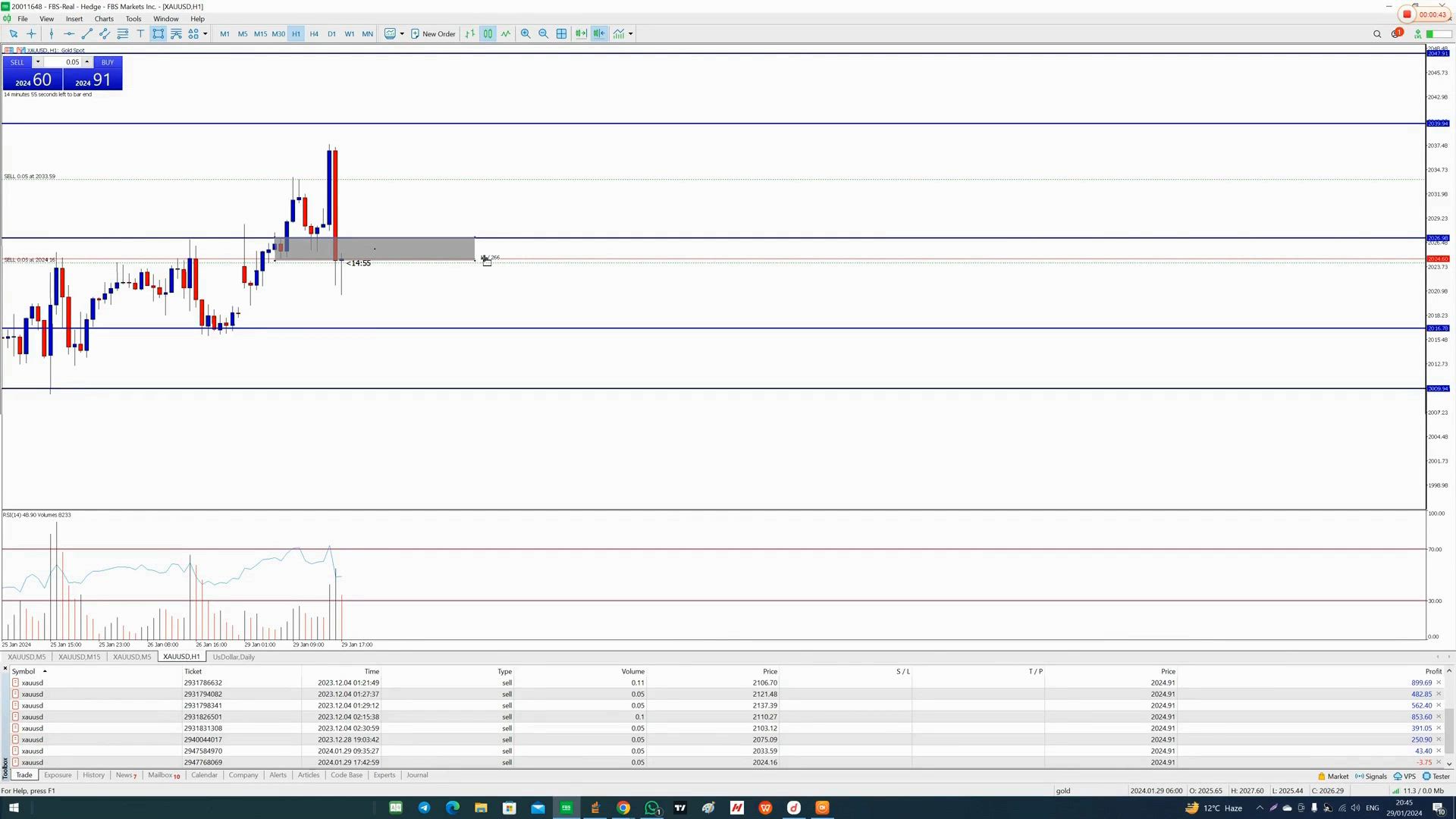Viewport: 1456px width, 819px height.
Task: Toggle the auto scroll chart button
Action: pos(581,33)
